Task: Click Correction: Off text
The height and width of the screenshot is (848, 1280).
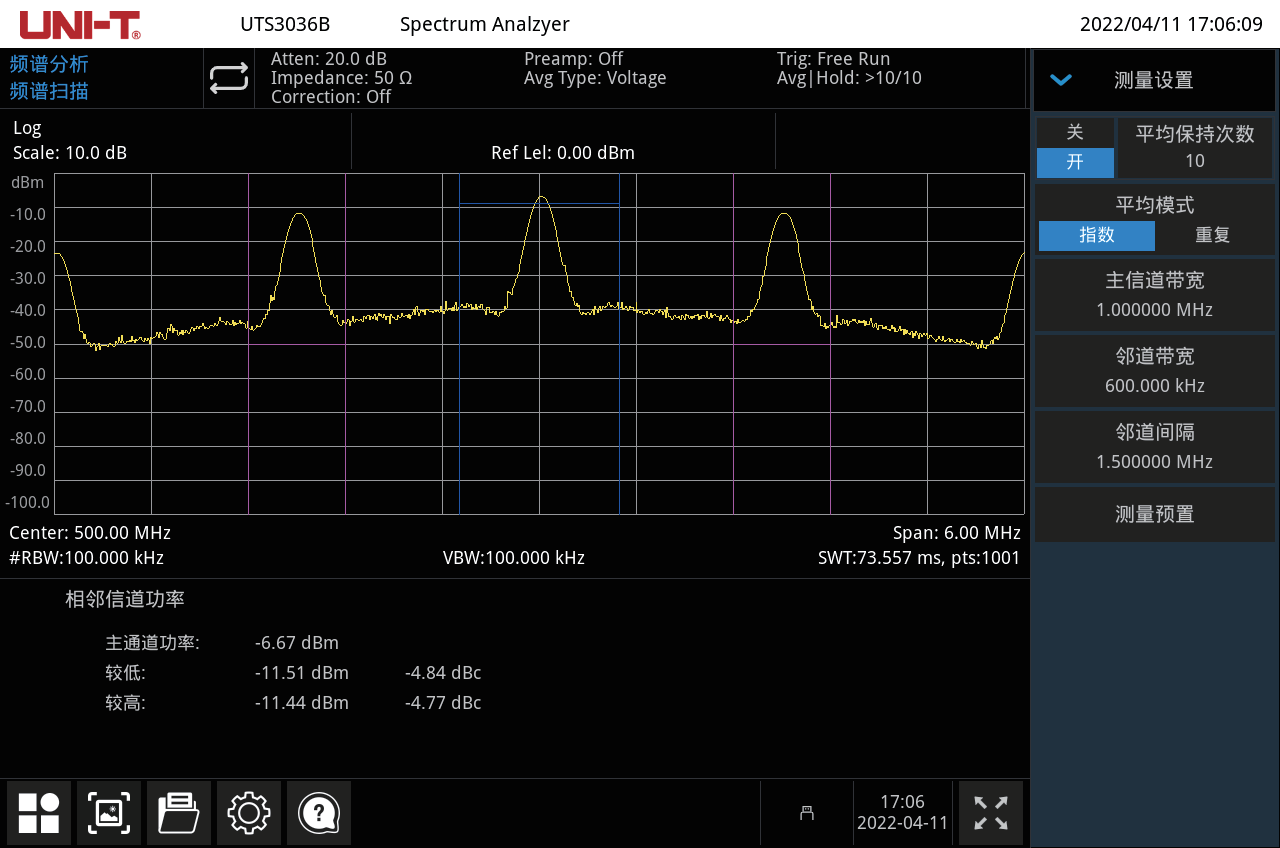Action: [331, 97]
